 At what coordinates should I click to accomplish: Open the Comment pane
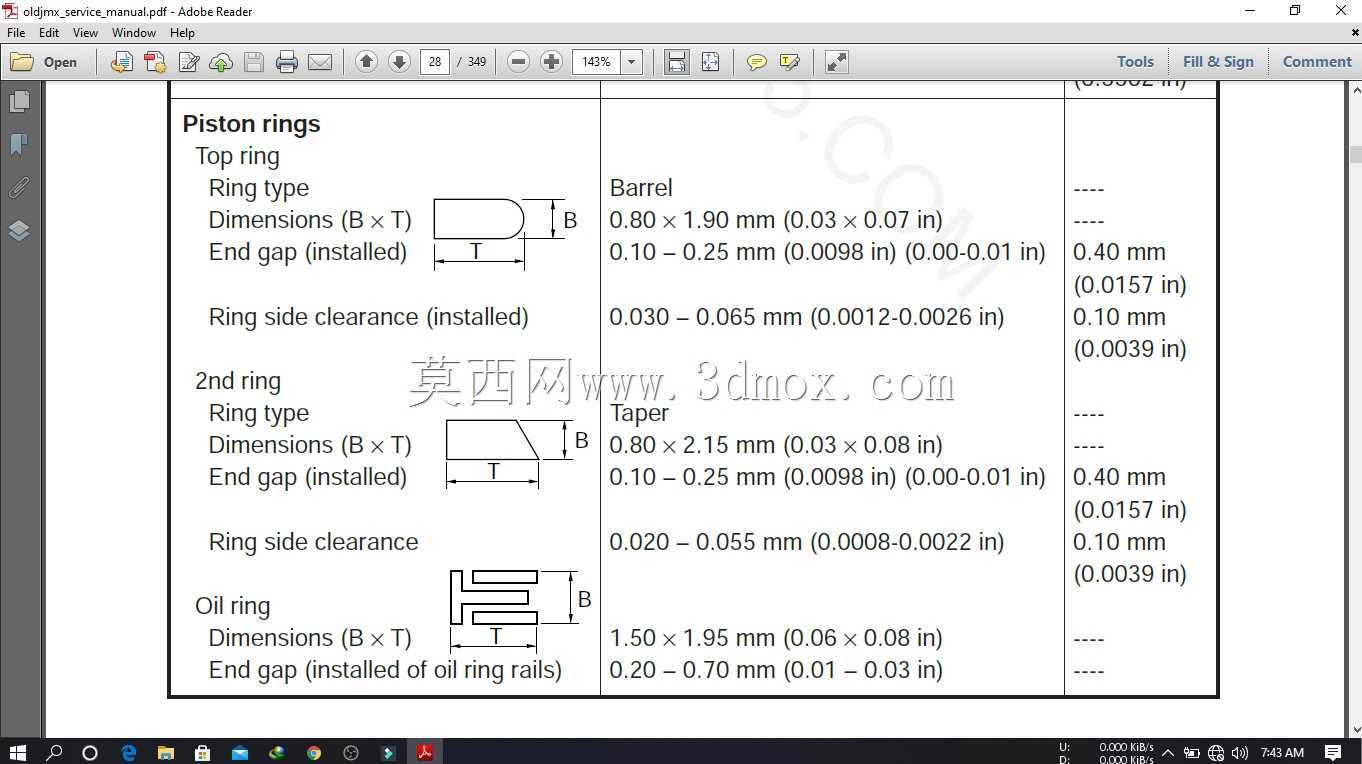click(x=1317, y=62)
